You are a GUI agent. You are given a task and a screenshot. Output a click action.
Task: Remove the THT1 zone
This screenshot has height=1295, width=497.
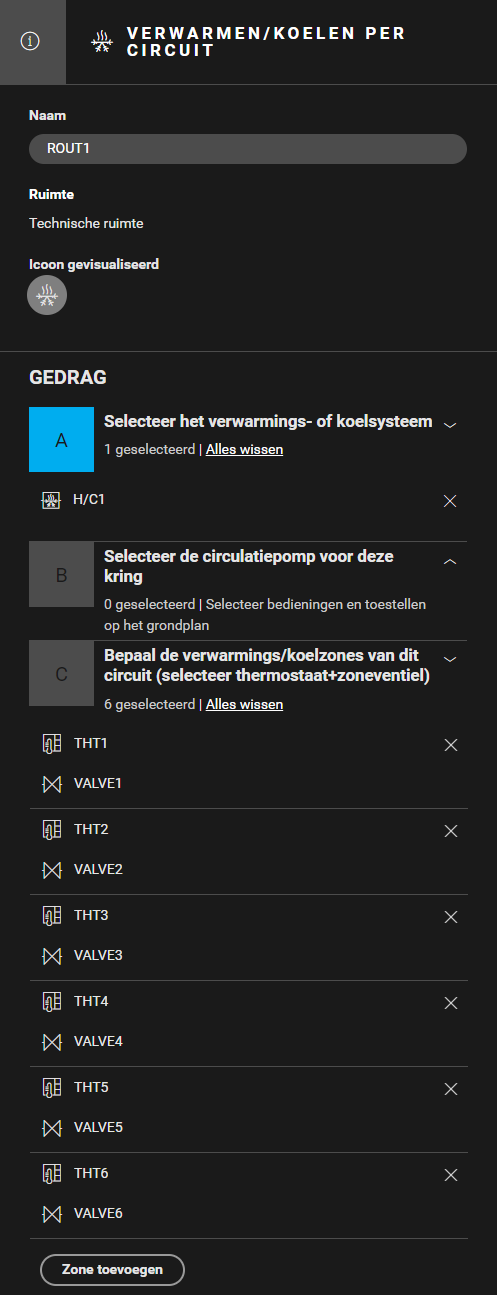coord(450,745)
